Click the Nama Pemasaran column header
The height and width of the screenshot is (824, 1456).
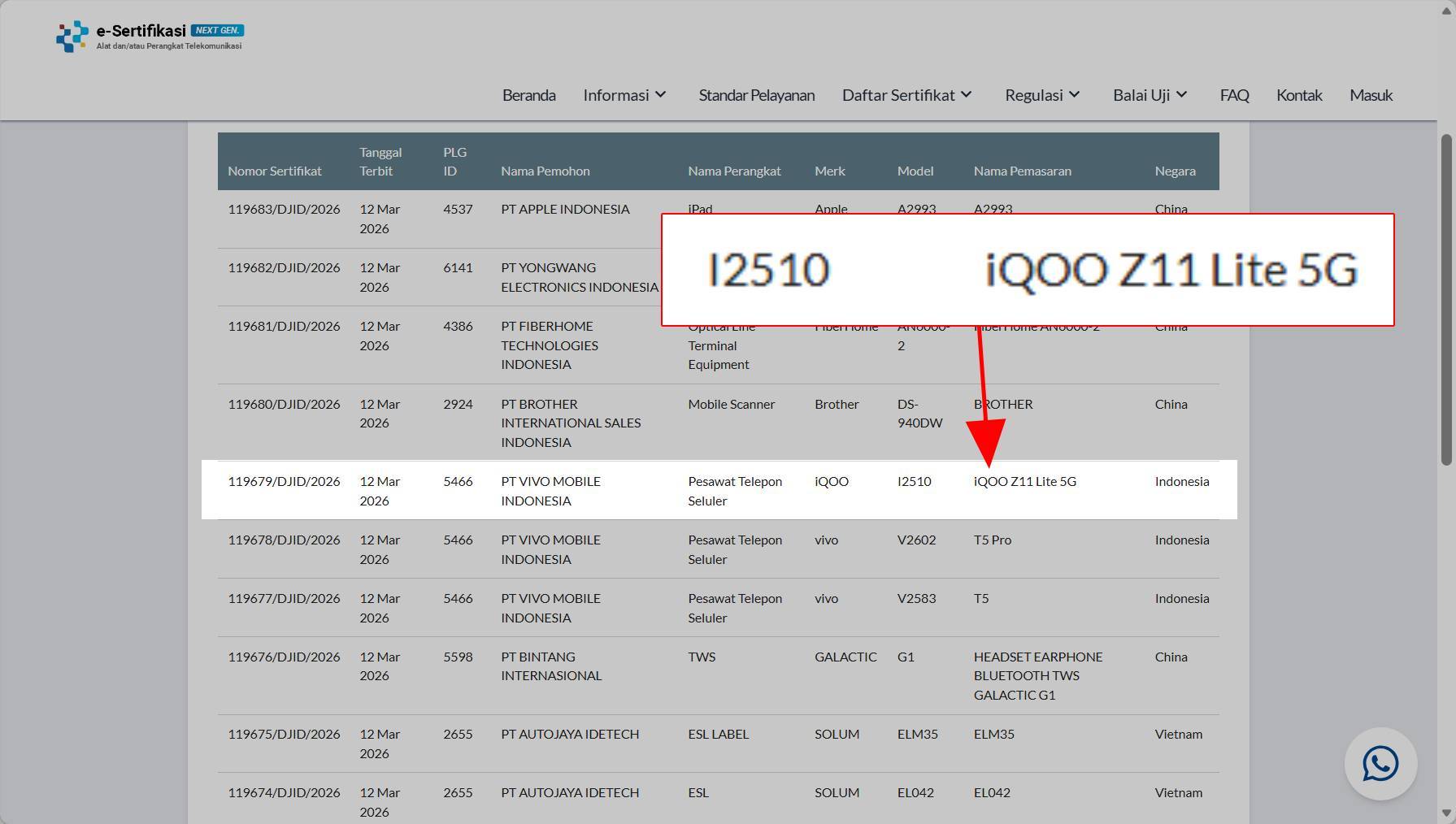[x=1023, y=171]
